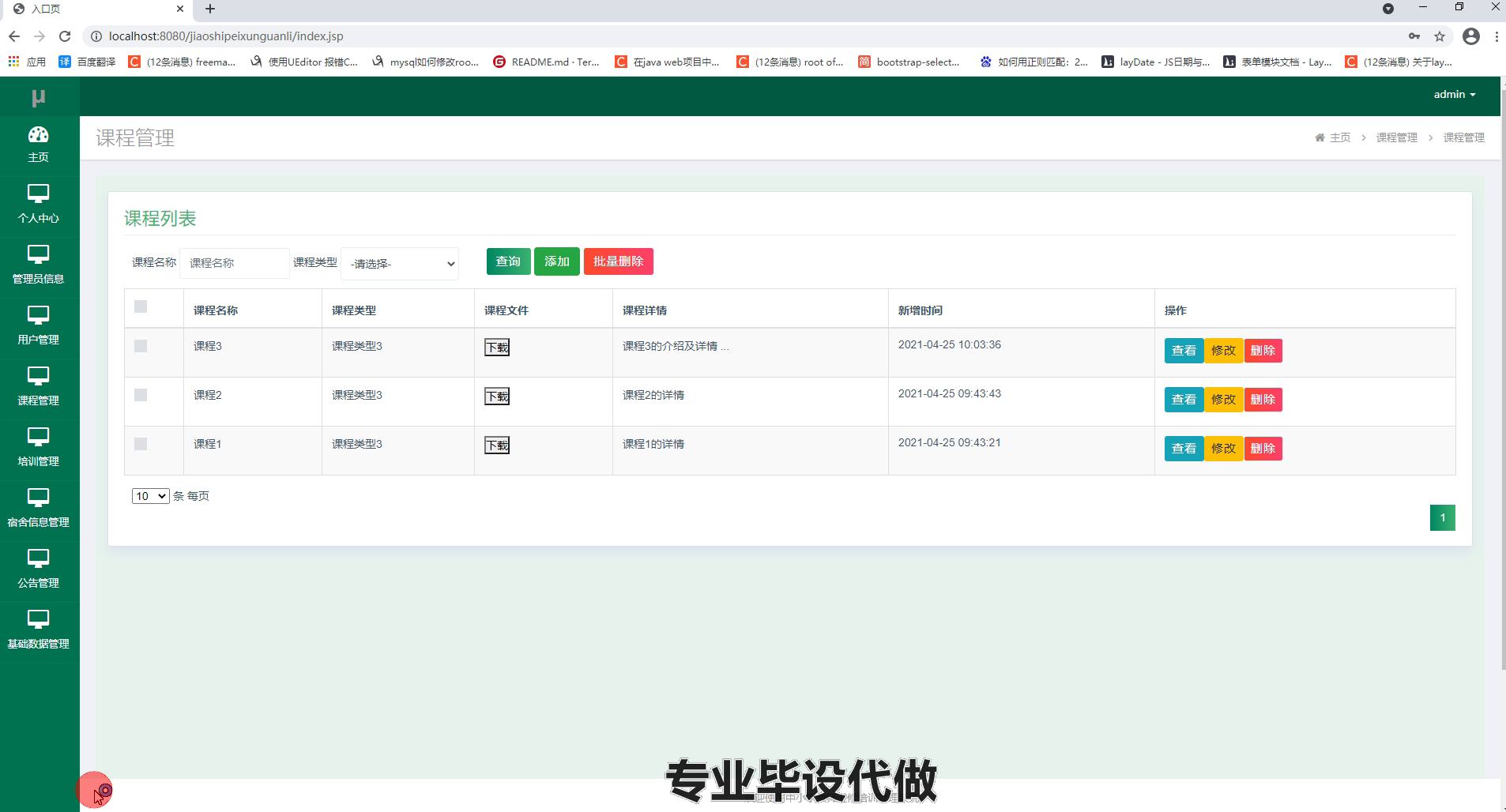Open mysql如何修改root bookmark
Screen dimensions: 1506x812
click(x=425, y=62)
